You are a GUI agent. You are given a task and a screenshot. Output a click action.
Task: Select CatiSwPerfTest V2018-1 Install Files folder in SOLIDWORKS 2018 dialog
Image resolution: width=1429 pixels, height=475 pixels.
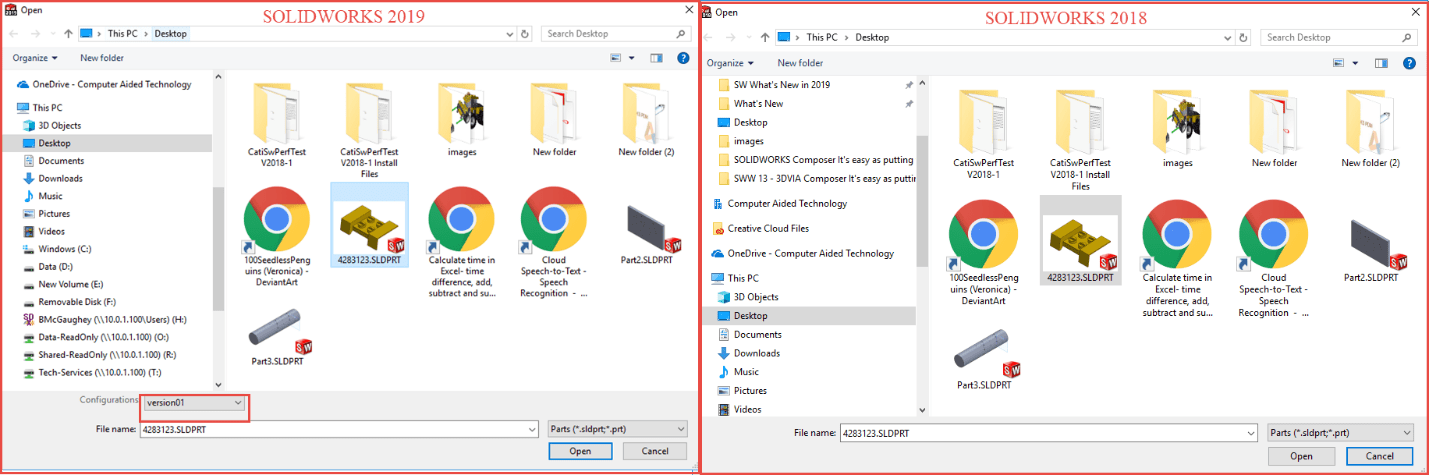[1080, 138]
